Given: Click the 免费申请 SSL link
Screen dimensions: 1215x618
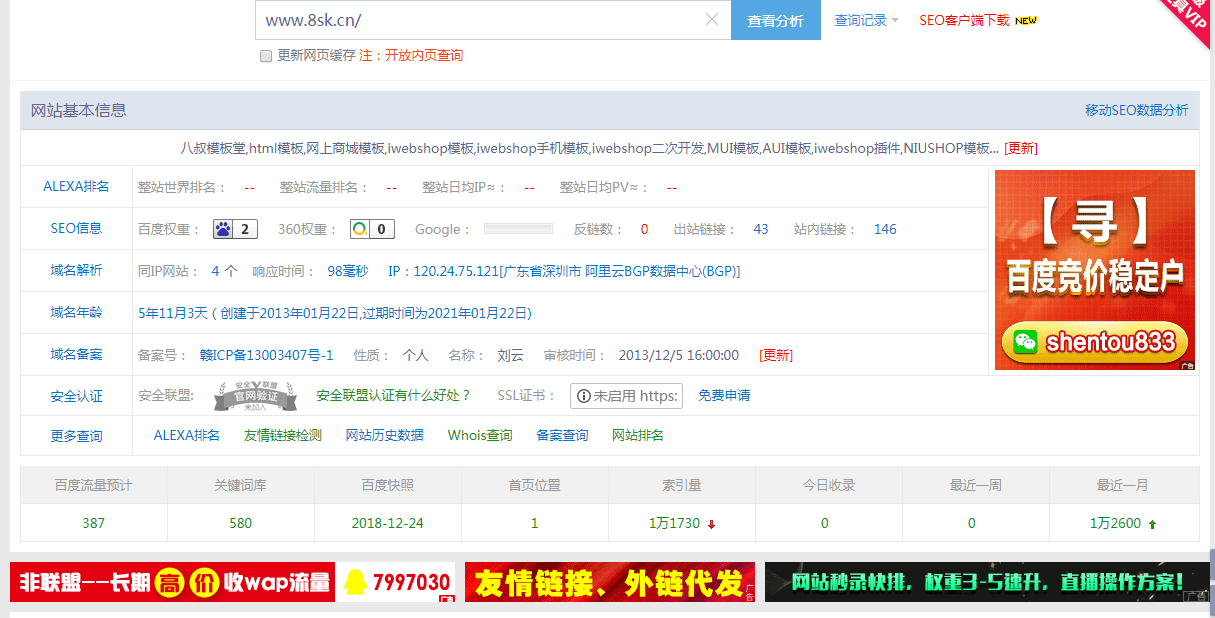Looking at the screenshot, I should pyautogui.click(x=724, y=396).
